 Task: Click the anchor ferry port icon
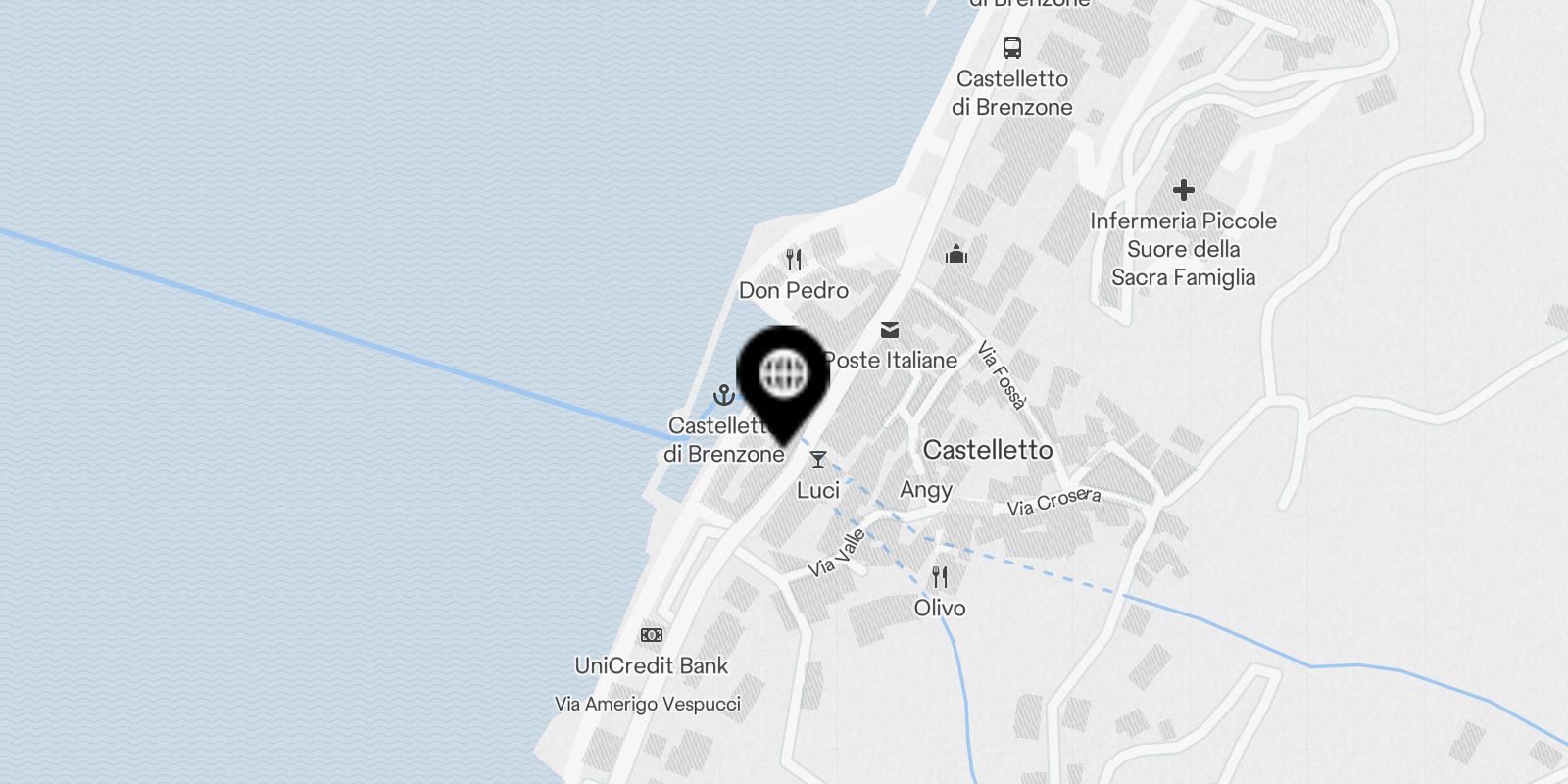click(x=723, y=395)
